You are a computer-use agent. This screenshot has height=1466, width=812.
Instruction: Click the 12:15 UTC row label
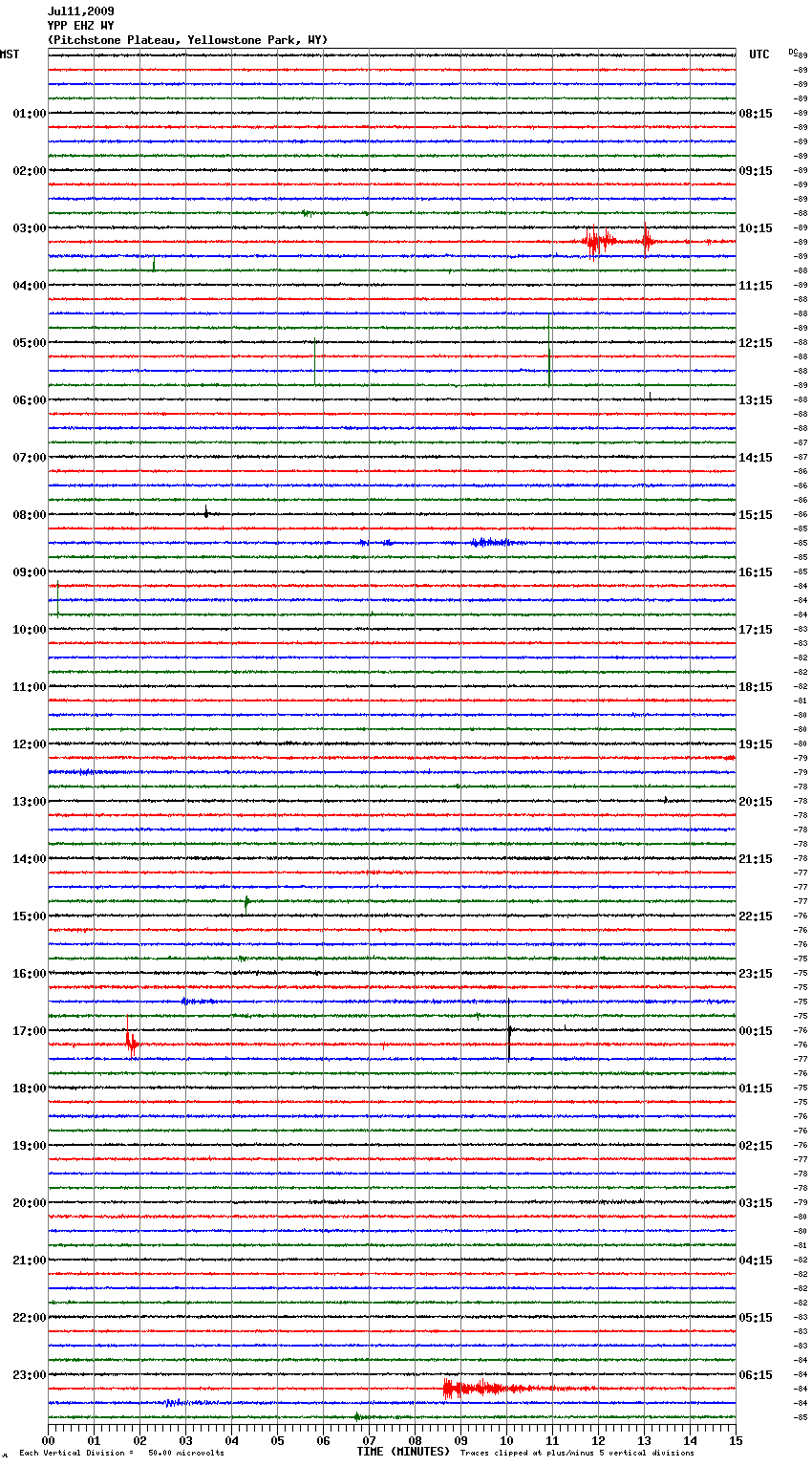point(756,343)
